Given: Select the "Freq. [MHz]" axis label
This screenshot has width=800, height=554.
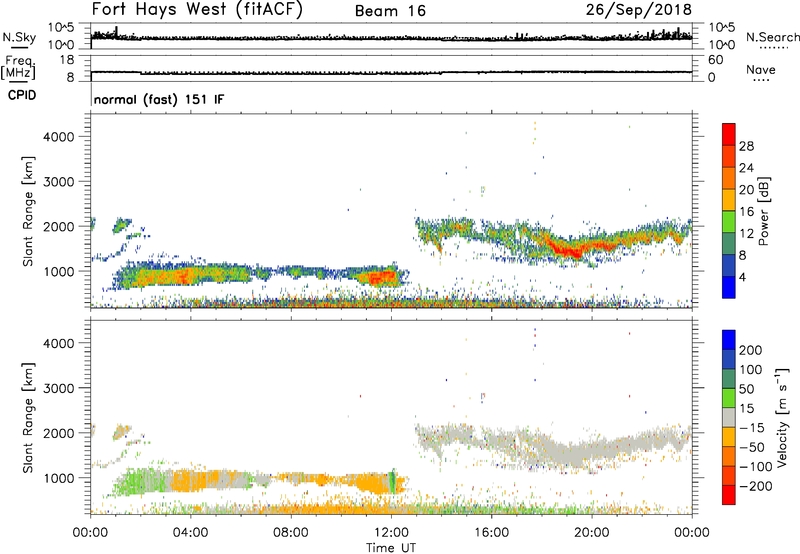Looking at the screenshot, I should [18, 68].
